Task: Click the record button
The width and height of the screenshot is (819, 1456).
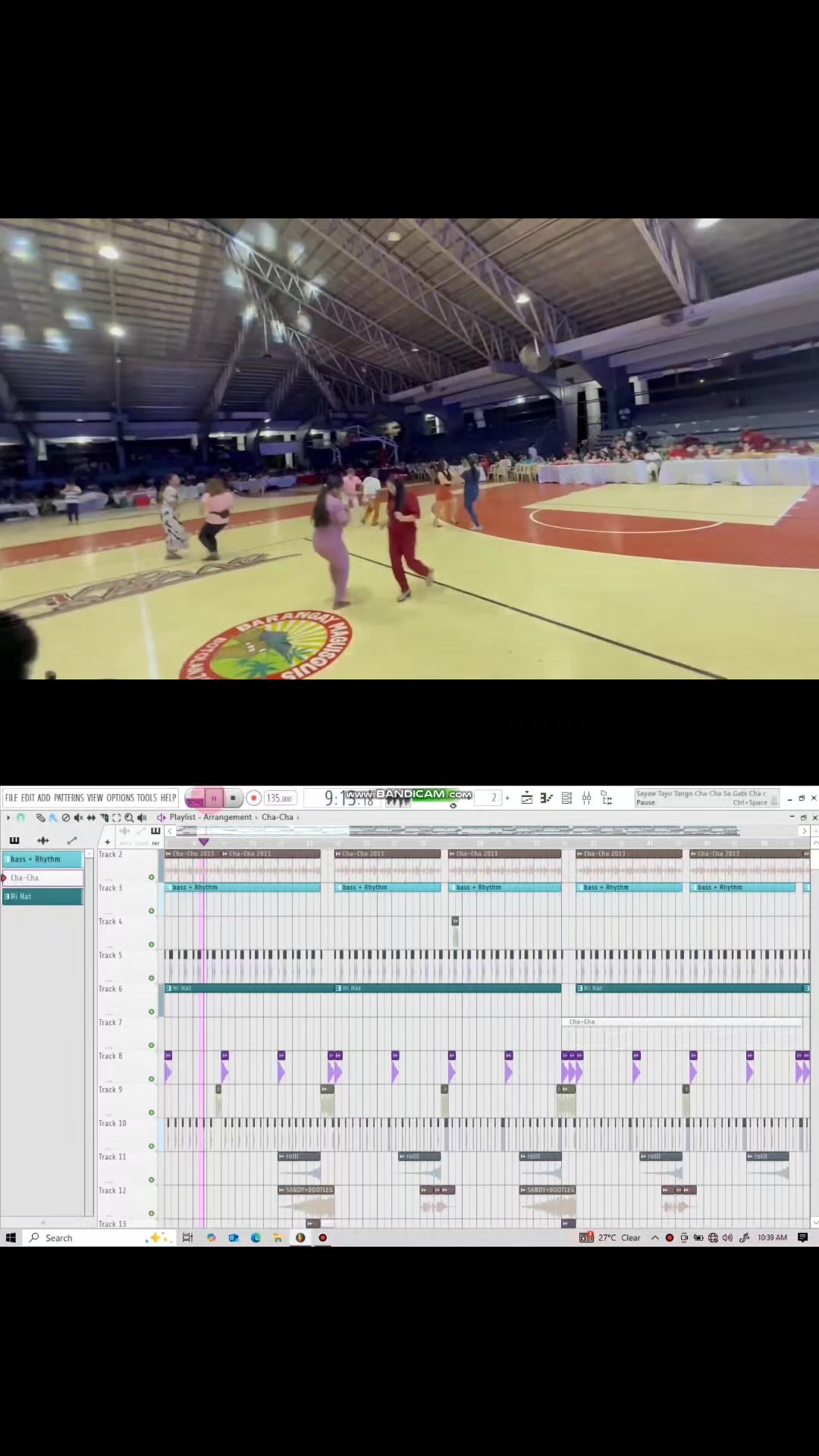Action: coord(254,798)
